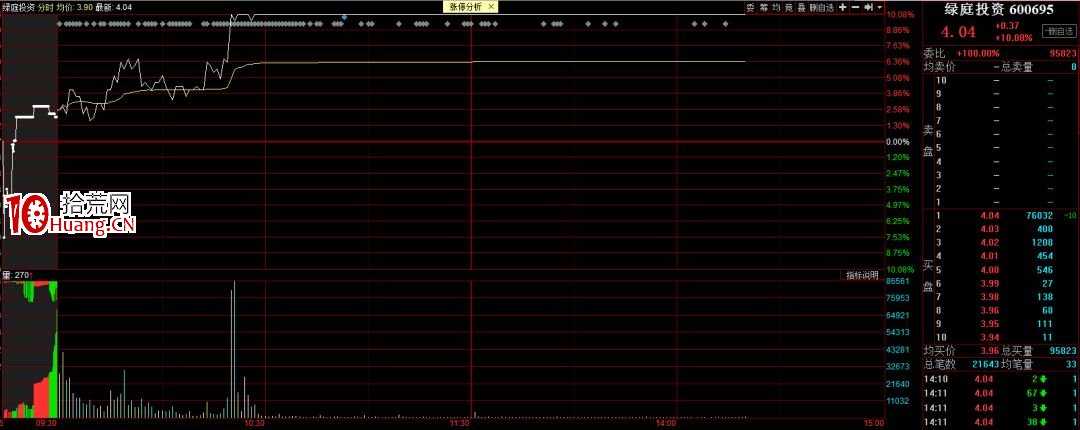This screenshot has height=430, width=1080.
Task: Click the tallest volume bar before 10:30
Action: pyautogui.click(x=233, y=349)
